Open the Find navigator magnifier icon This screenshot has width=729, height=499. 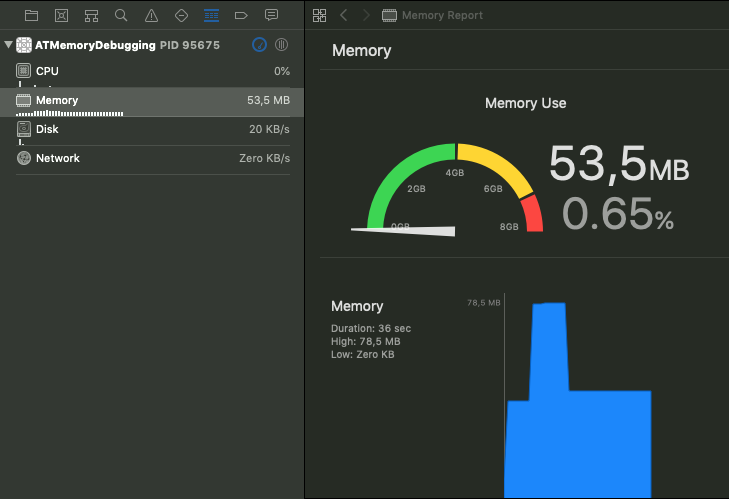[x=121, y=16]
